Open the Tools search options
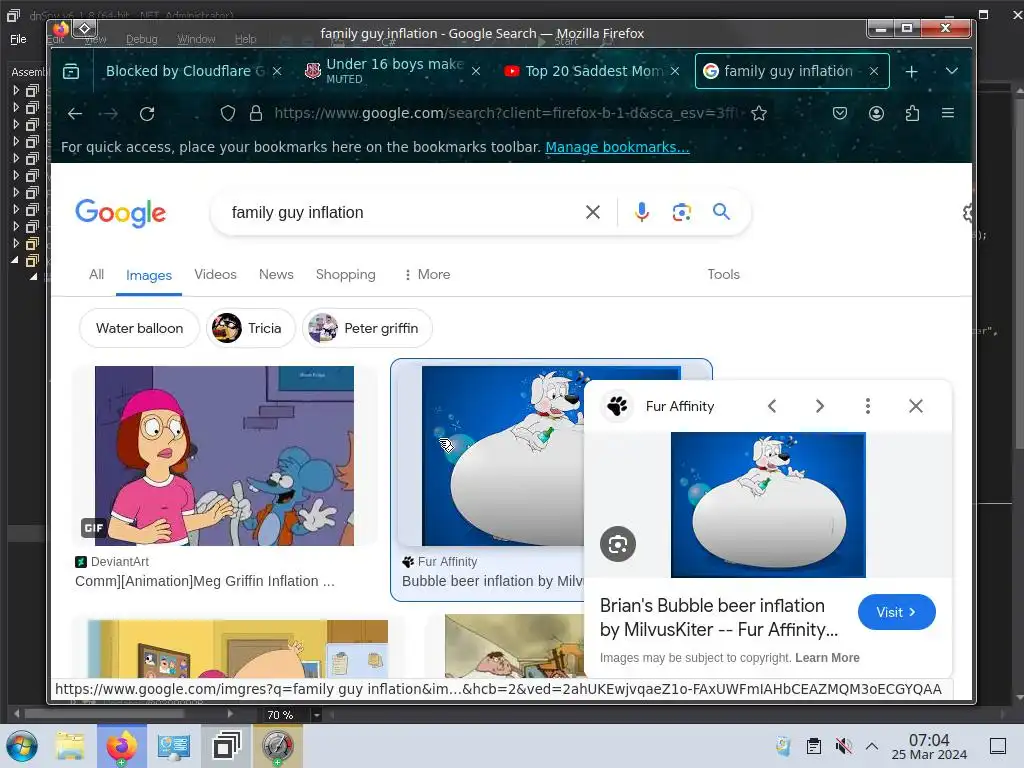 click(724, 274)
